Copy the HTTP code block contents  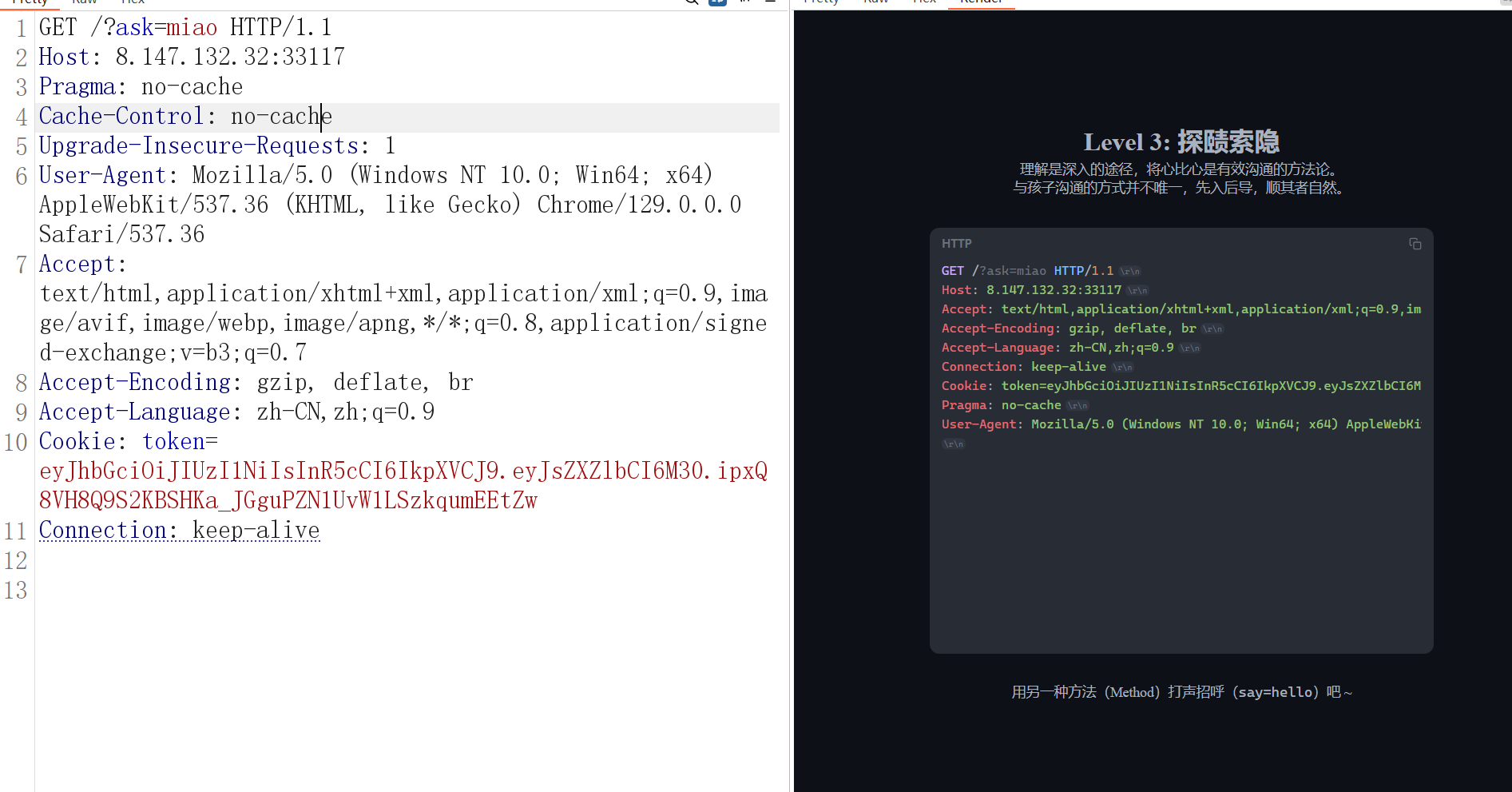point(1415,244)
